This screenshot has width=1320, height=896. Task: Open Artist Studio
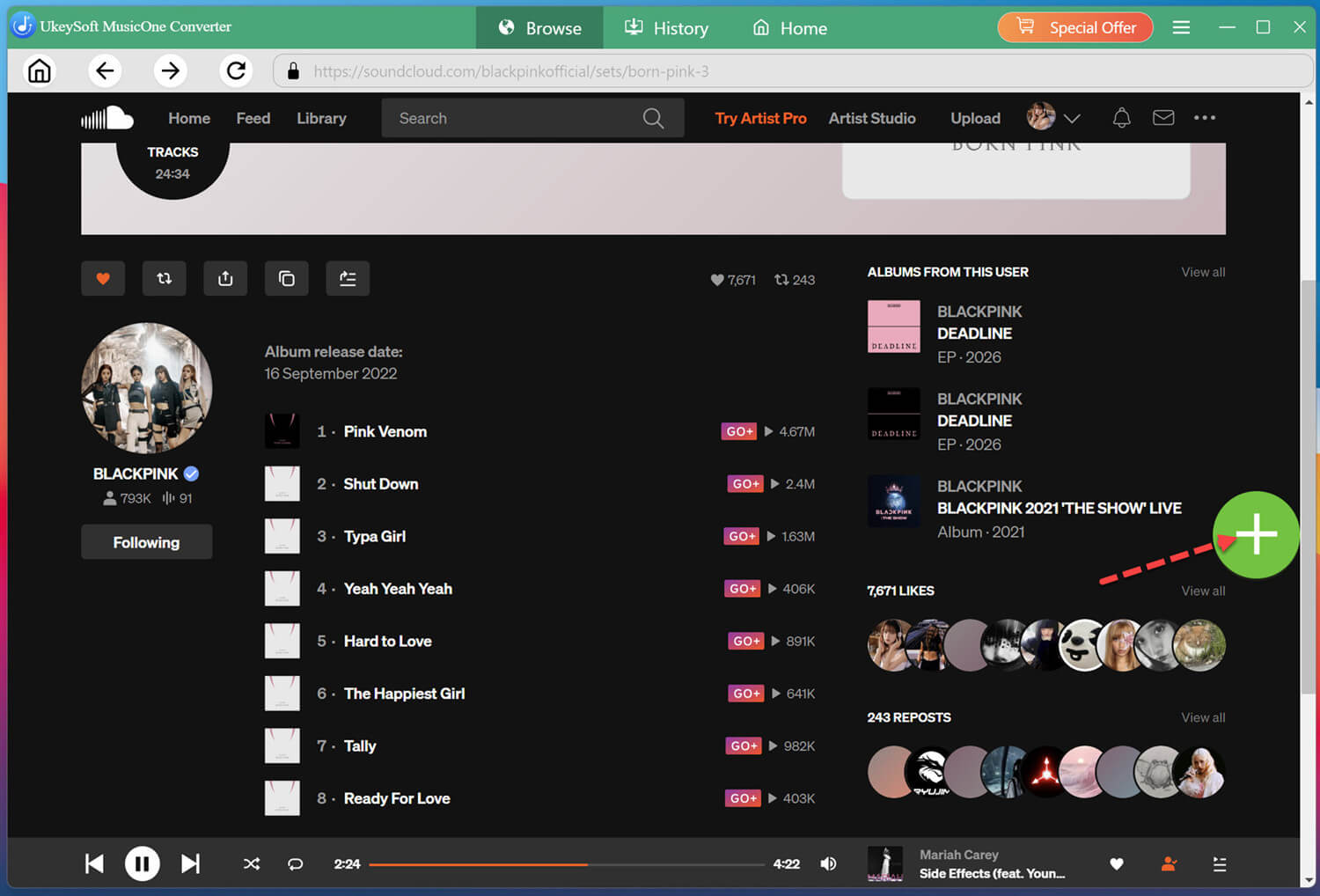(x=872, y=118)
